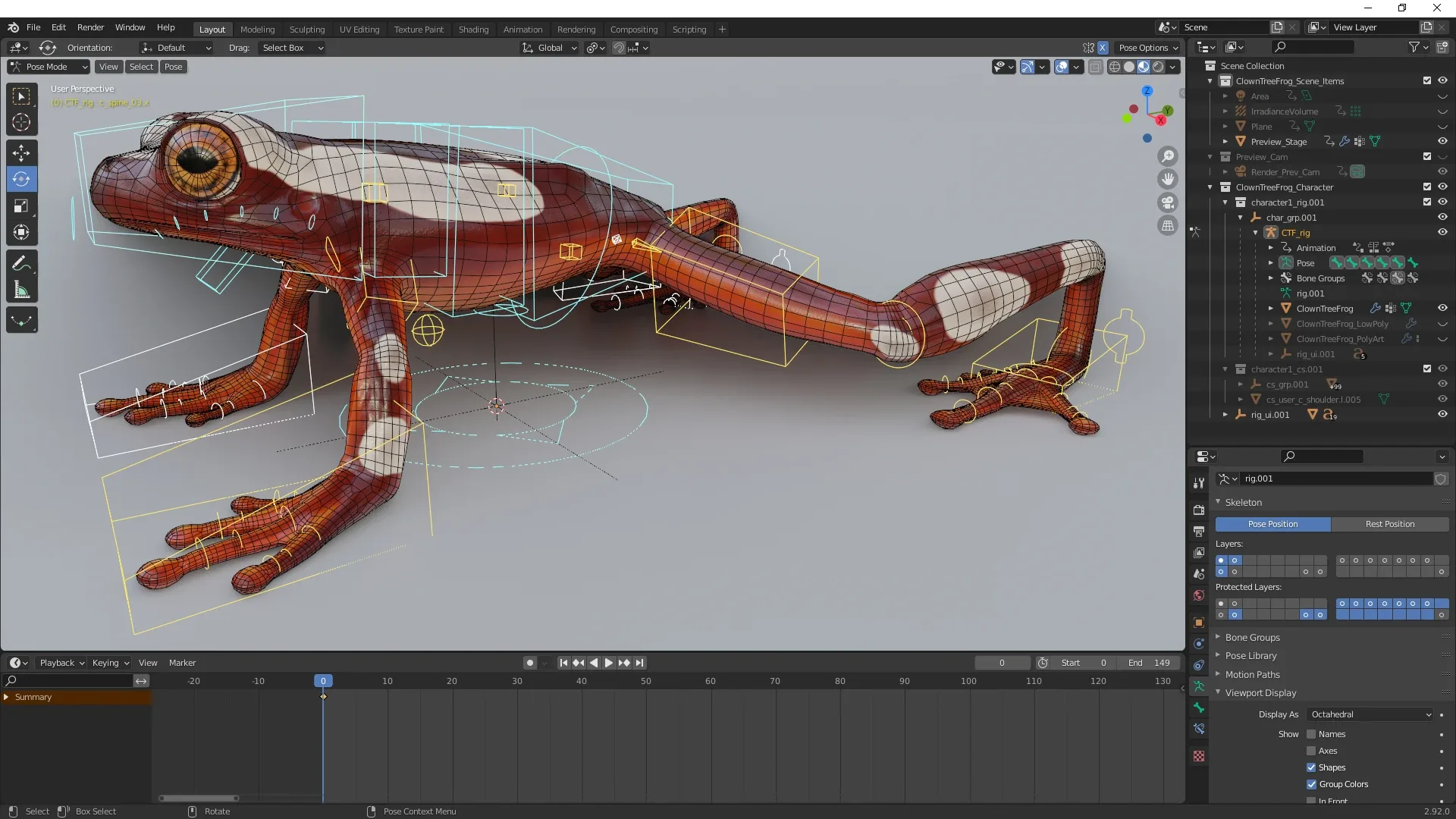This screenshot has height=819, width=1456.
Task: Enable the Names checkbox
Action: click(1311, 734)
